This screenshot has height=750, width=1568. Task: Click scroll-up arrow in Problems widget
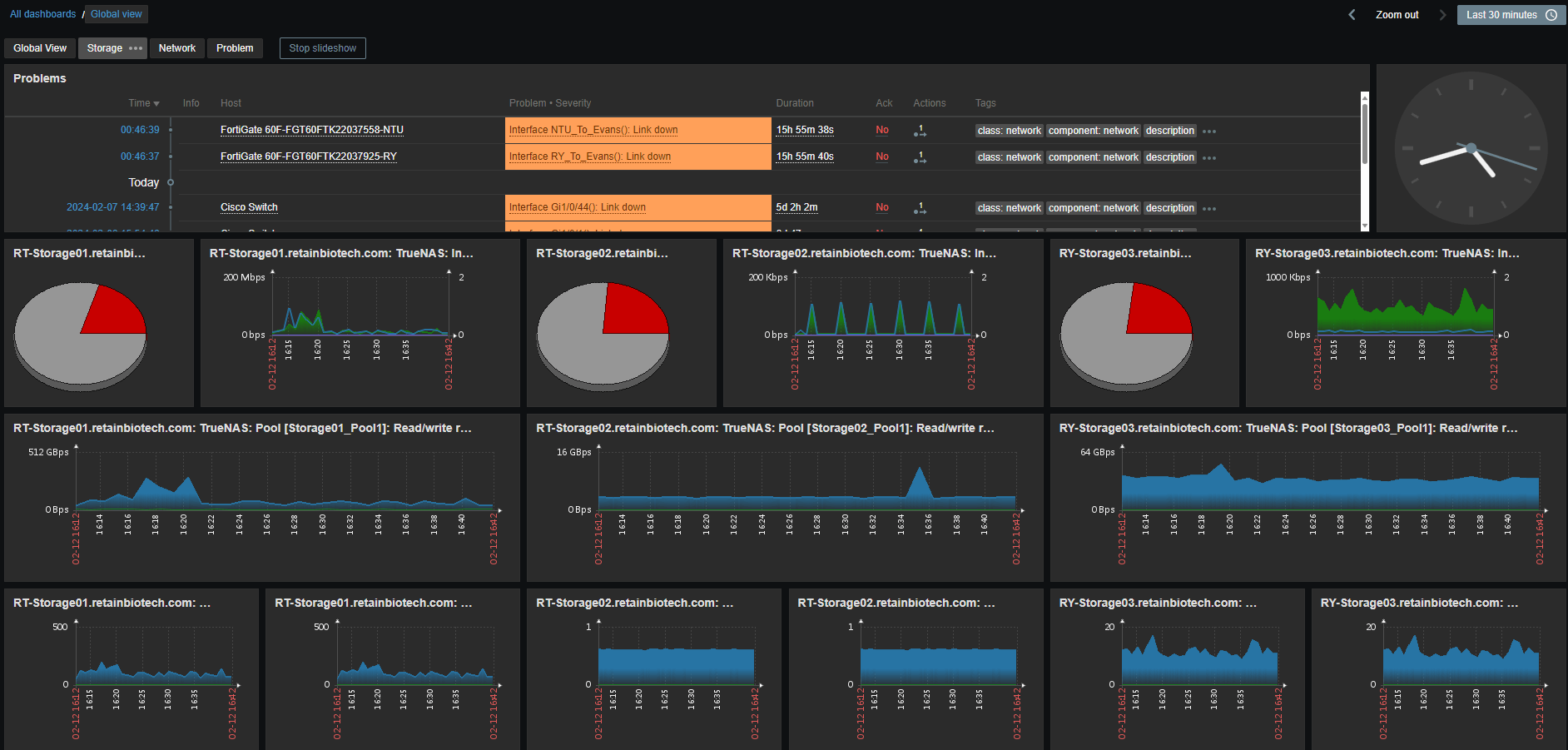tap(1364, 97)
